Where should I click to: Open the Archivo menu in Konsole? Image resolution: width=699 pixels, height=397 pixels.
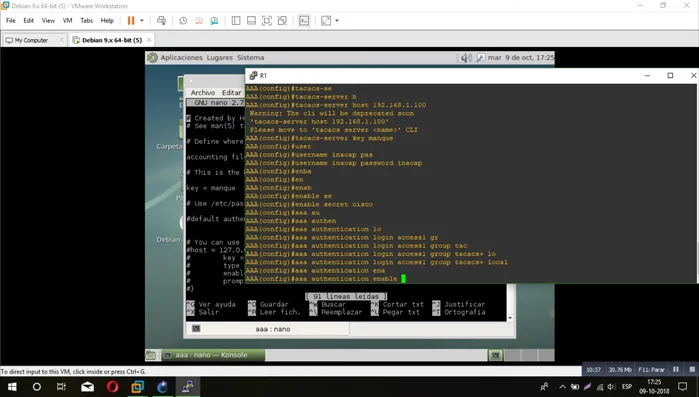tap(203, 93)
